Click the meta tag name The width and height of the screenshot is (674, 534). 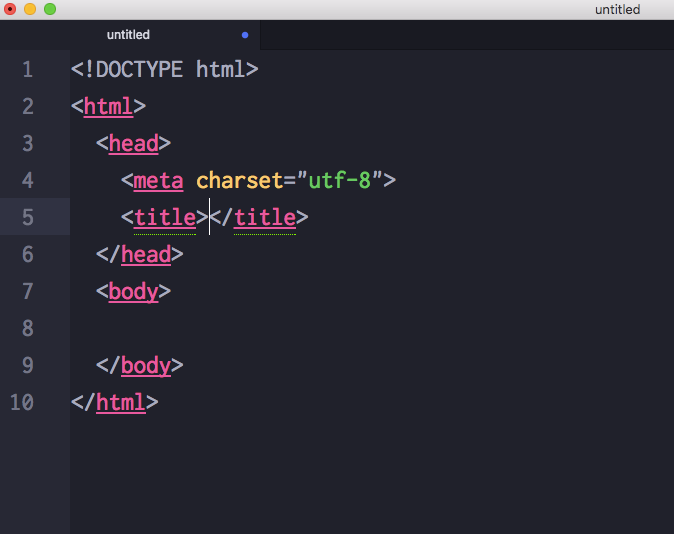pos(158,181)
